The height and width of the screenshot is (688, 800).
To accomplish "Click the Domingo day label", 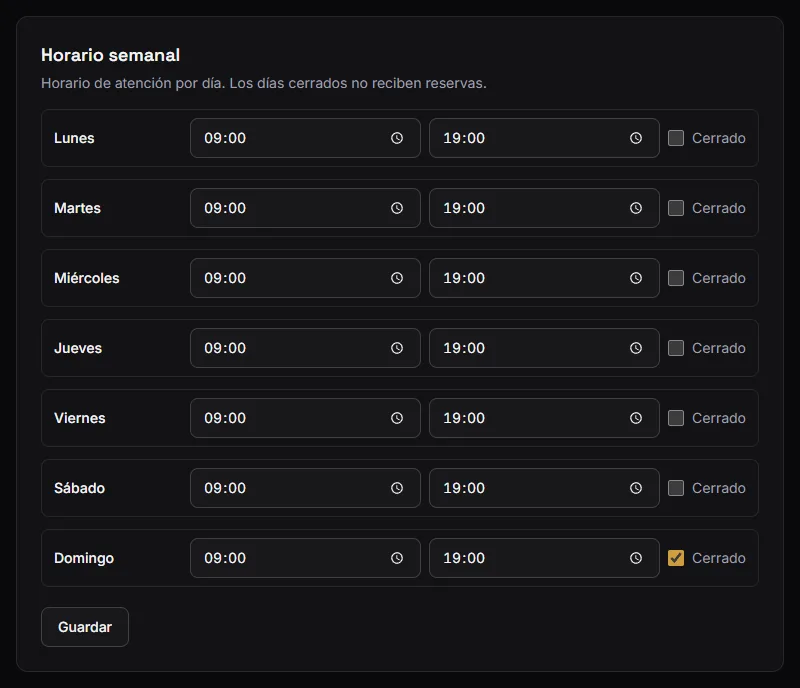I will (x=84, y=558).
